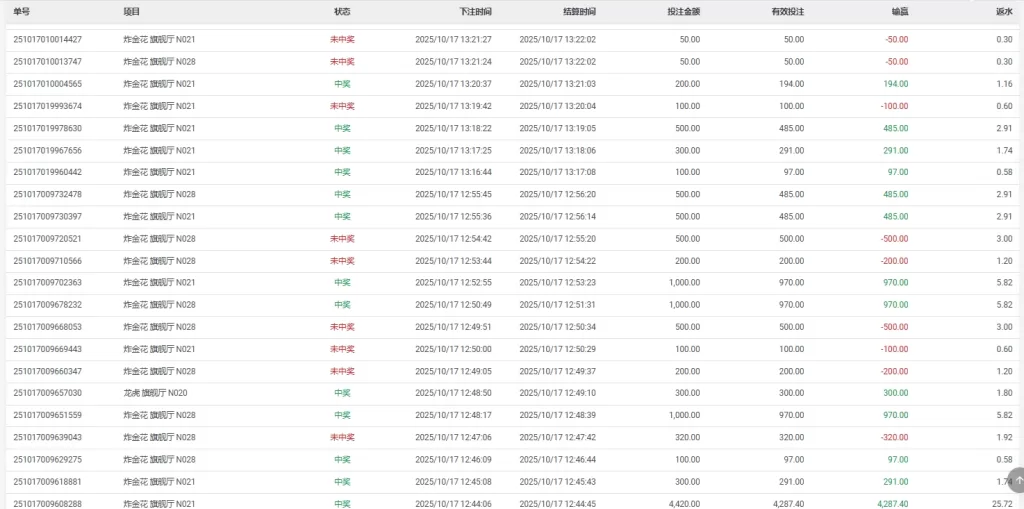Click the scroll-to-top arrow button
The image size is (1024, 509).
pos(1016,481)
